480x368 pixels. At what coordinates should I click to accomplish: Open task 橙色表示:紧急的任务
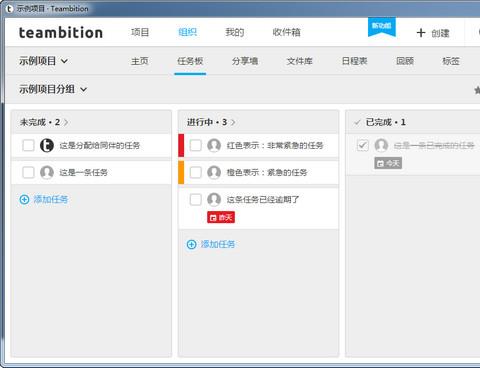pos(267,172)
